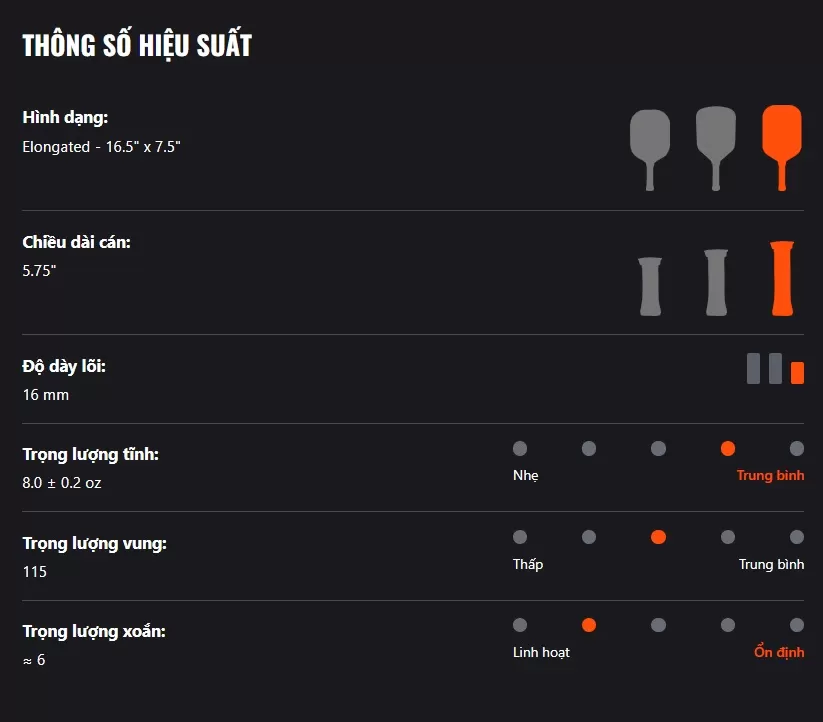The height and width of the screenshot is (722, 823).
Task: Click the second gray core thickness bar
Action: click(775, 368)
